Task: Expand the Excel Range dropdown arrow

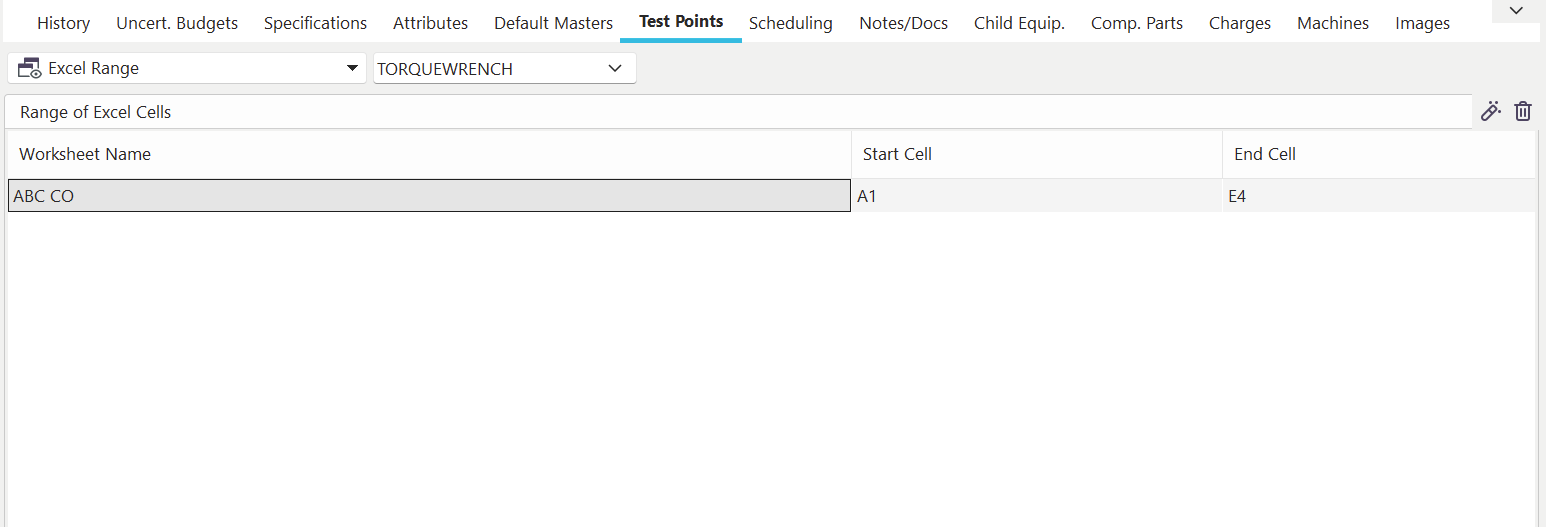Action: (x=351, y=68)
